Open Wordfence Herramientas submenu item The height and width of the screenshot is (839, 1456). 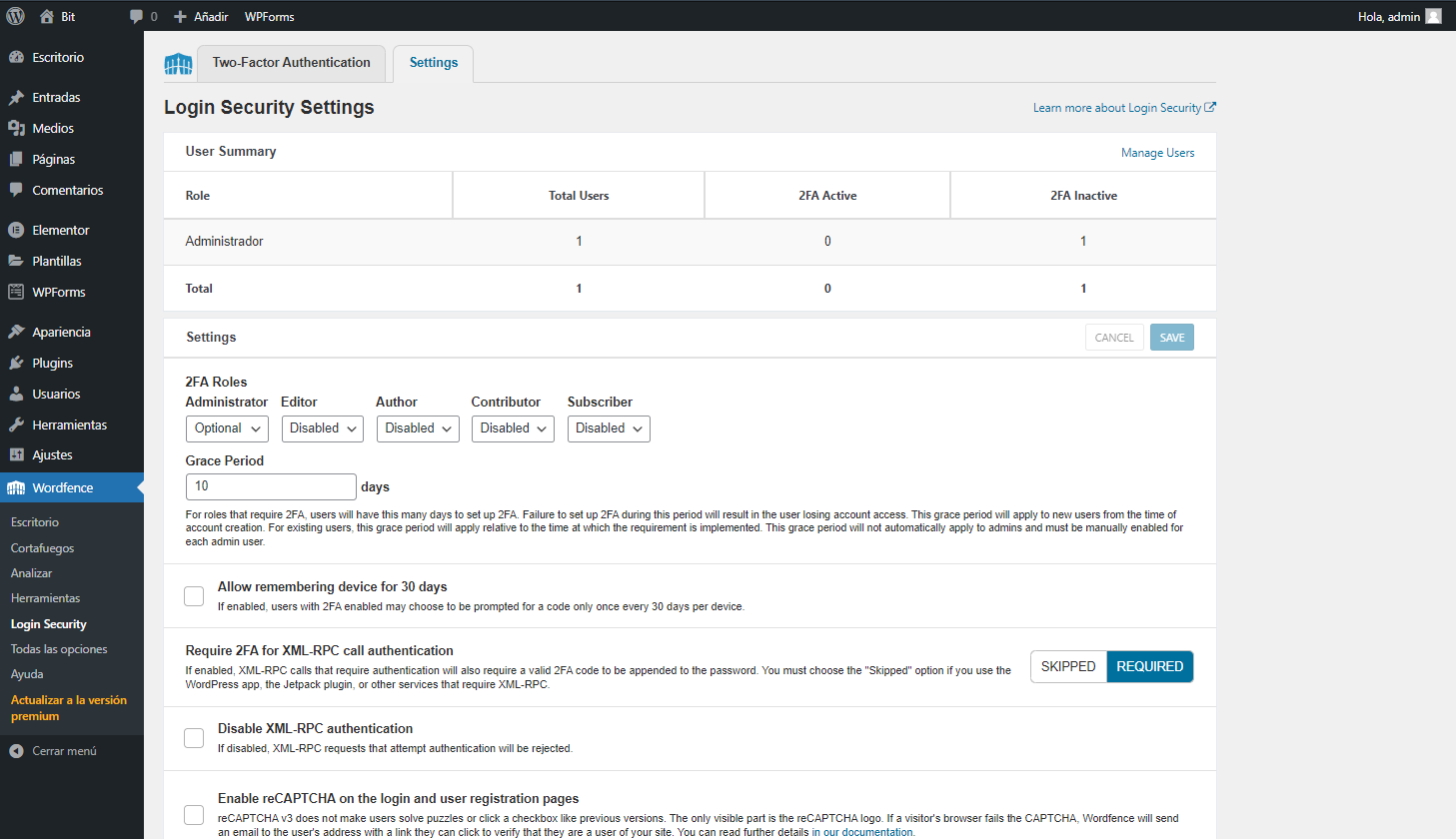45,598
